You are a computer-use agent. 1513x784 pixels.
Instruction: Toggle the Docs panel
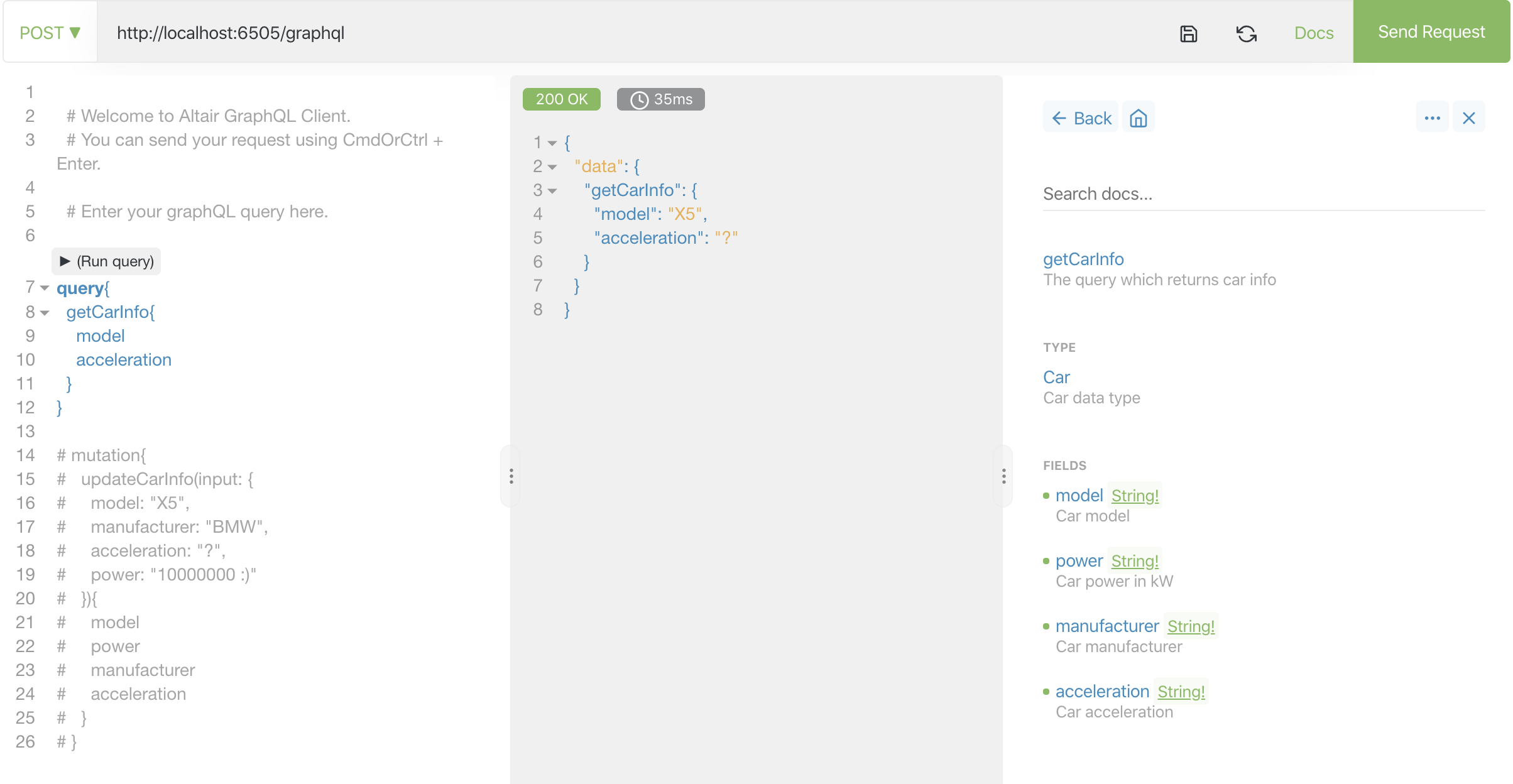[1313, 33]
